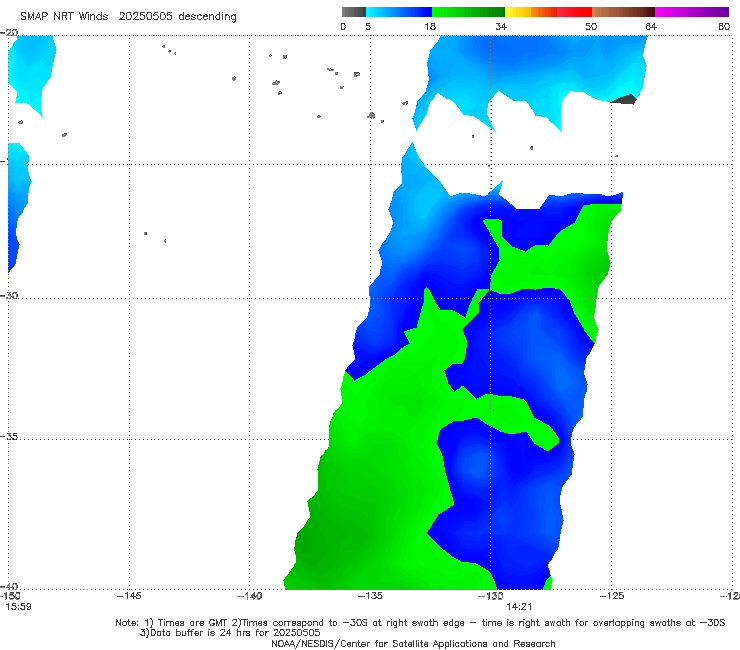Click the color scale label '50'
Image resolution: width=740 pixels, height=650 pixels.
pos(591,26)
